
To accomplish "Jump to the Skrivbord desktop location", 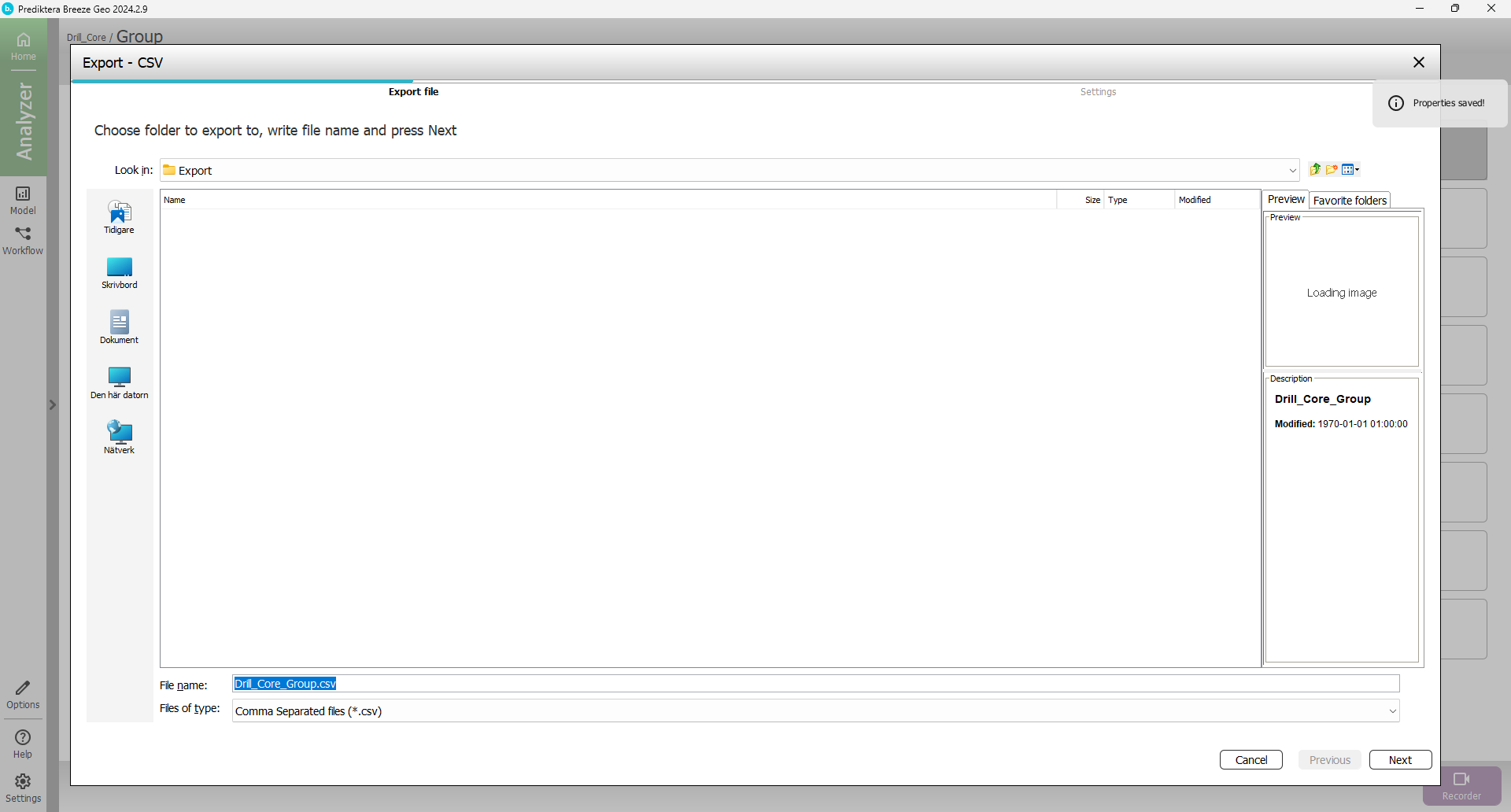I will click(119, 272).
